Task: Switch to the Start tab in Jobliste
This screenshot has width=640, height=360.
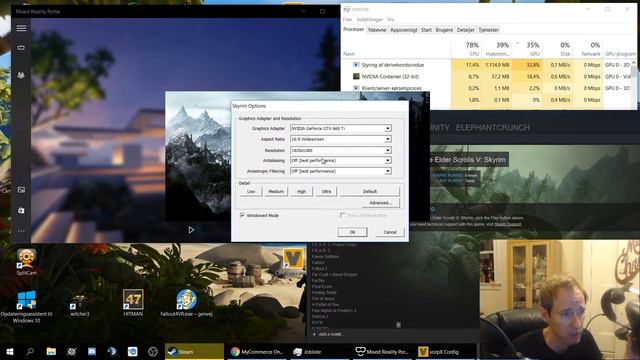Action: coord(426,30)
